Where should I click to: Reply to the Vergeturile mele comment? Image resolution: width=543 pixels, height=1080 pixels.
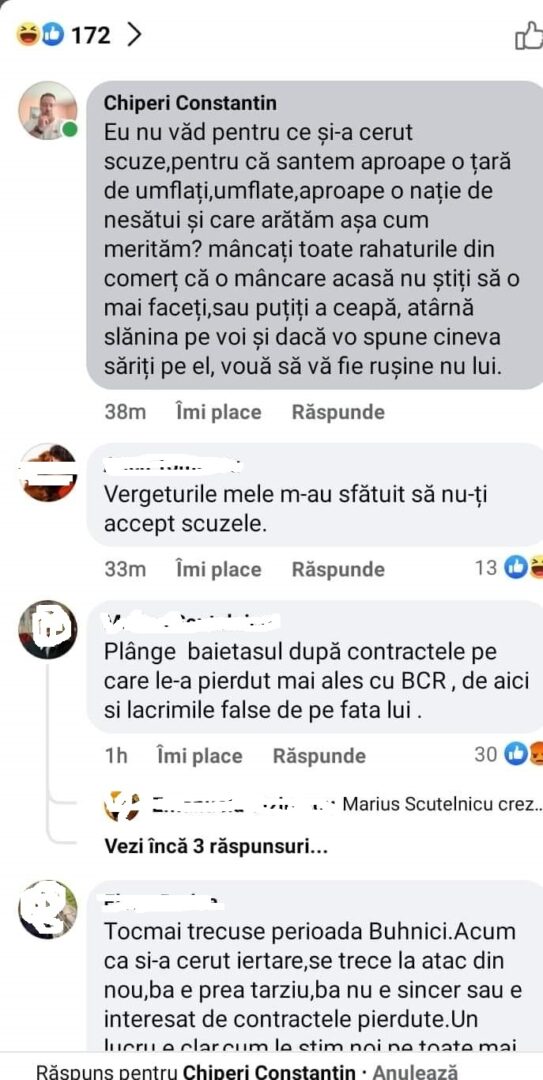[338, 570]
